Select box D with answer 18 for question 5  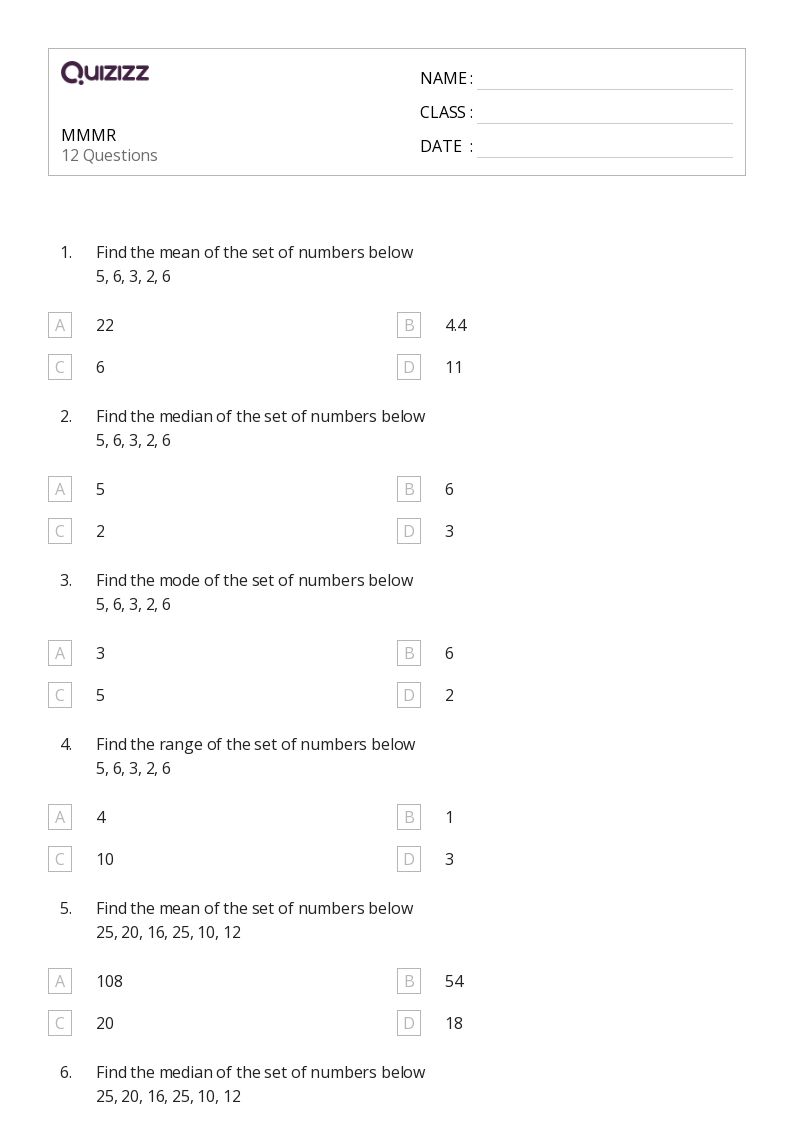[409, 1023]
